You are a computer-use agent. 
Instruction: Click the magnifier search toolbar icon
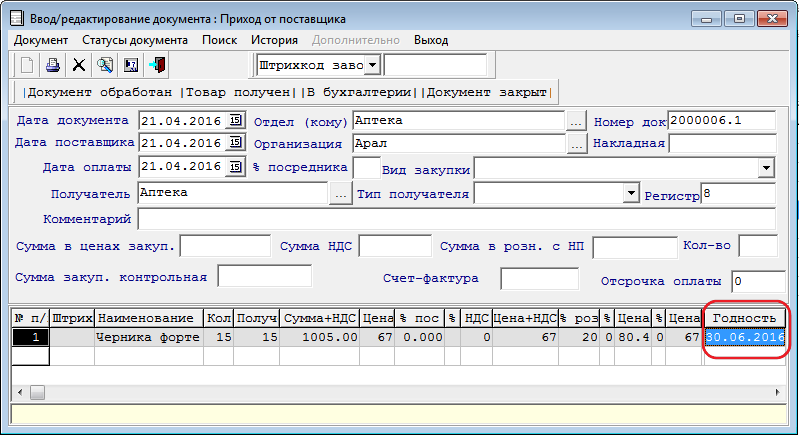(104, 65)
